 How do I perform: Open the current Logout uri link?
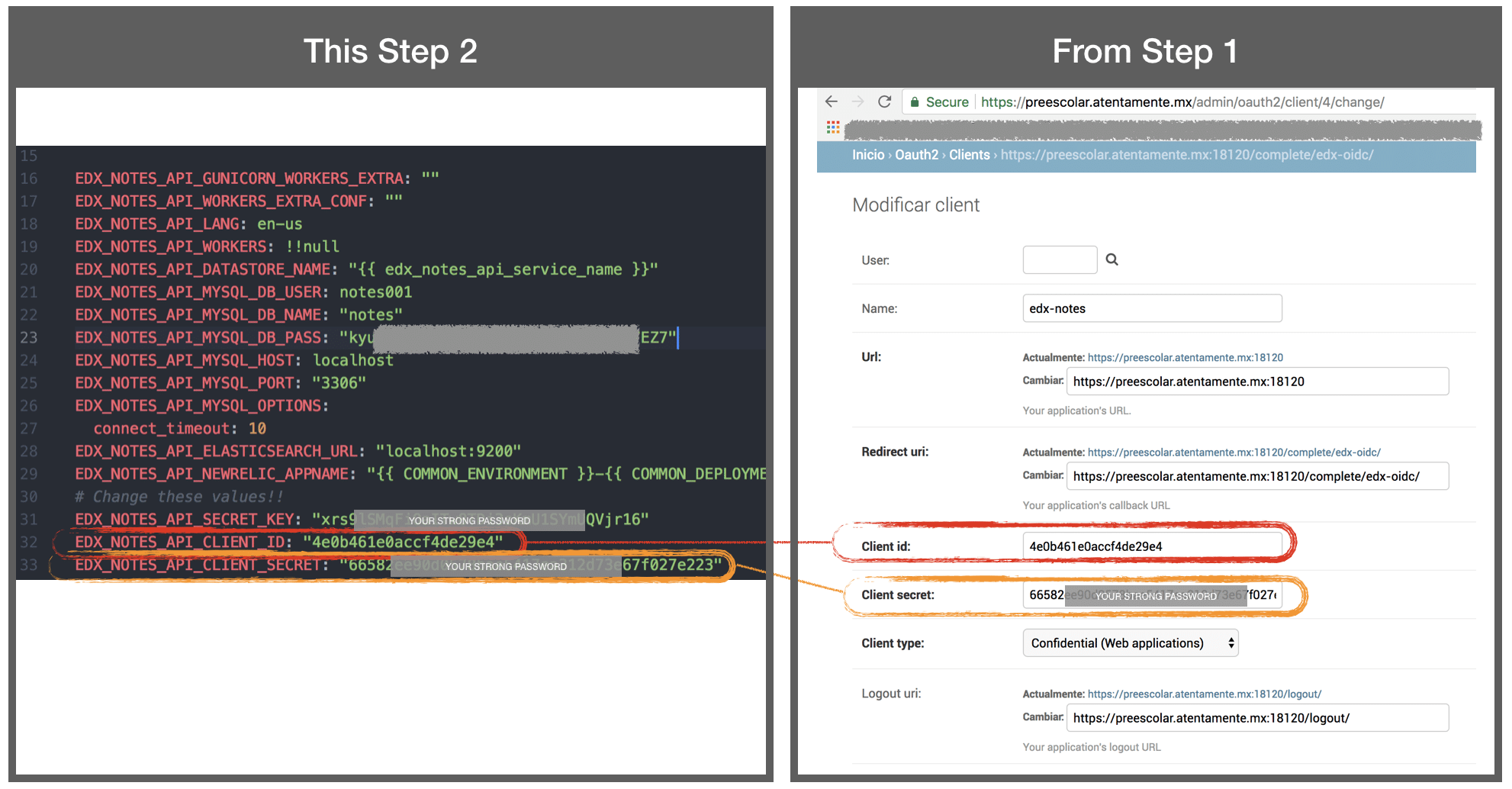point(1205,694)
